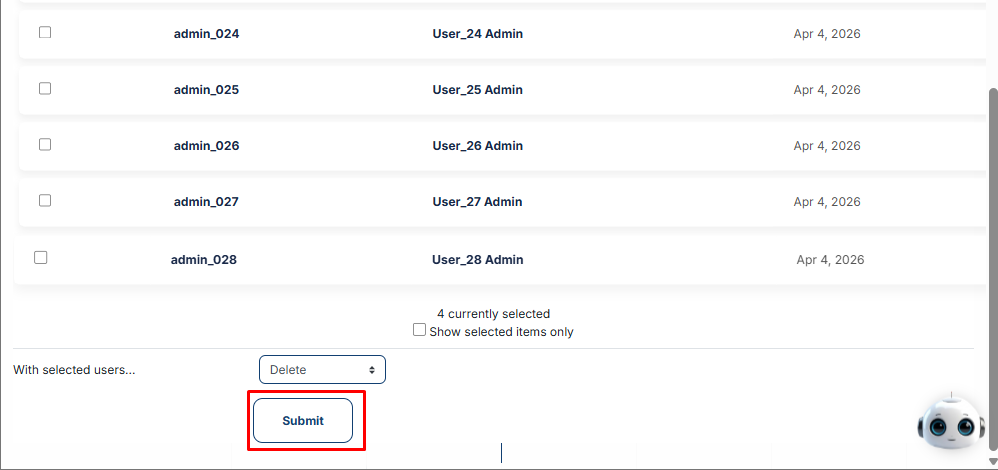
Task: Select user admin_028 via its checkbox
Action: tap(41, 258)
